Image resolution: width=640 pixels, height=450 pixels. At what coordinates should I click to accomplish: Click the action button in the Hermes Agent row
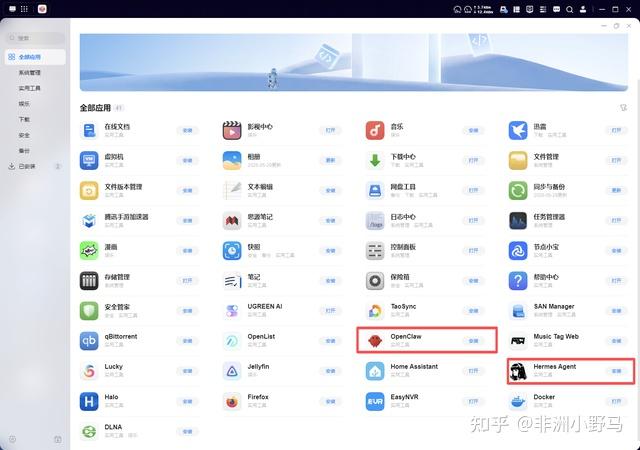point(616,371)
